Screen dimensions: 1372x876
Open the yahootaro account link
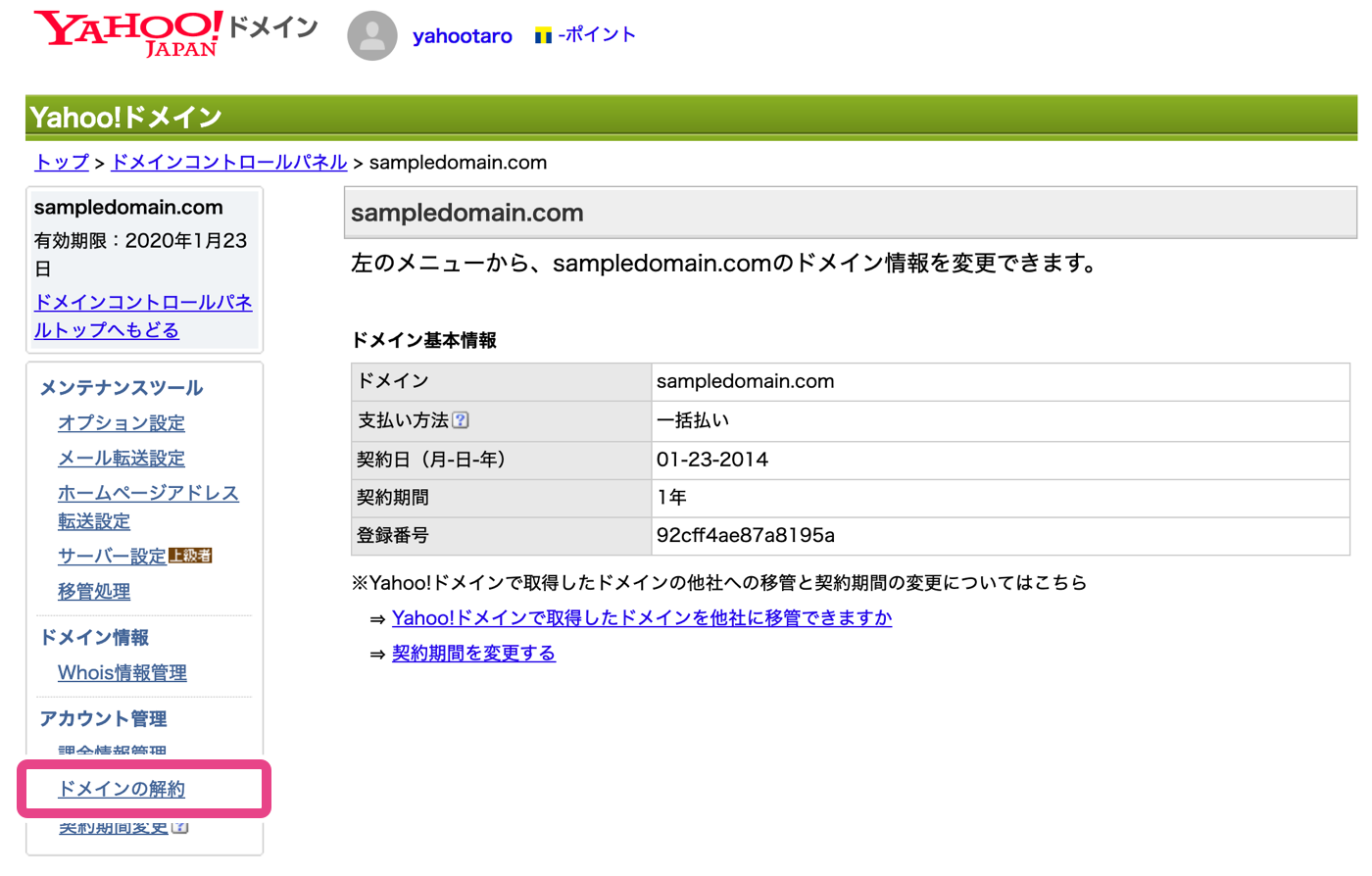tap(462, 36)
